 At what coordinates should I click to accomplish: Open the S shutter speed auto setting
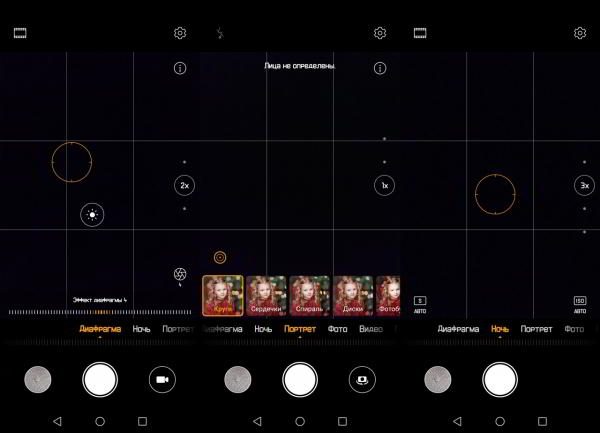(420, 304)
